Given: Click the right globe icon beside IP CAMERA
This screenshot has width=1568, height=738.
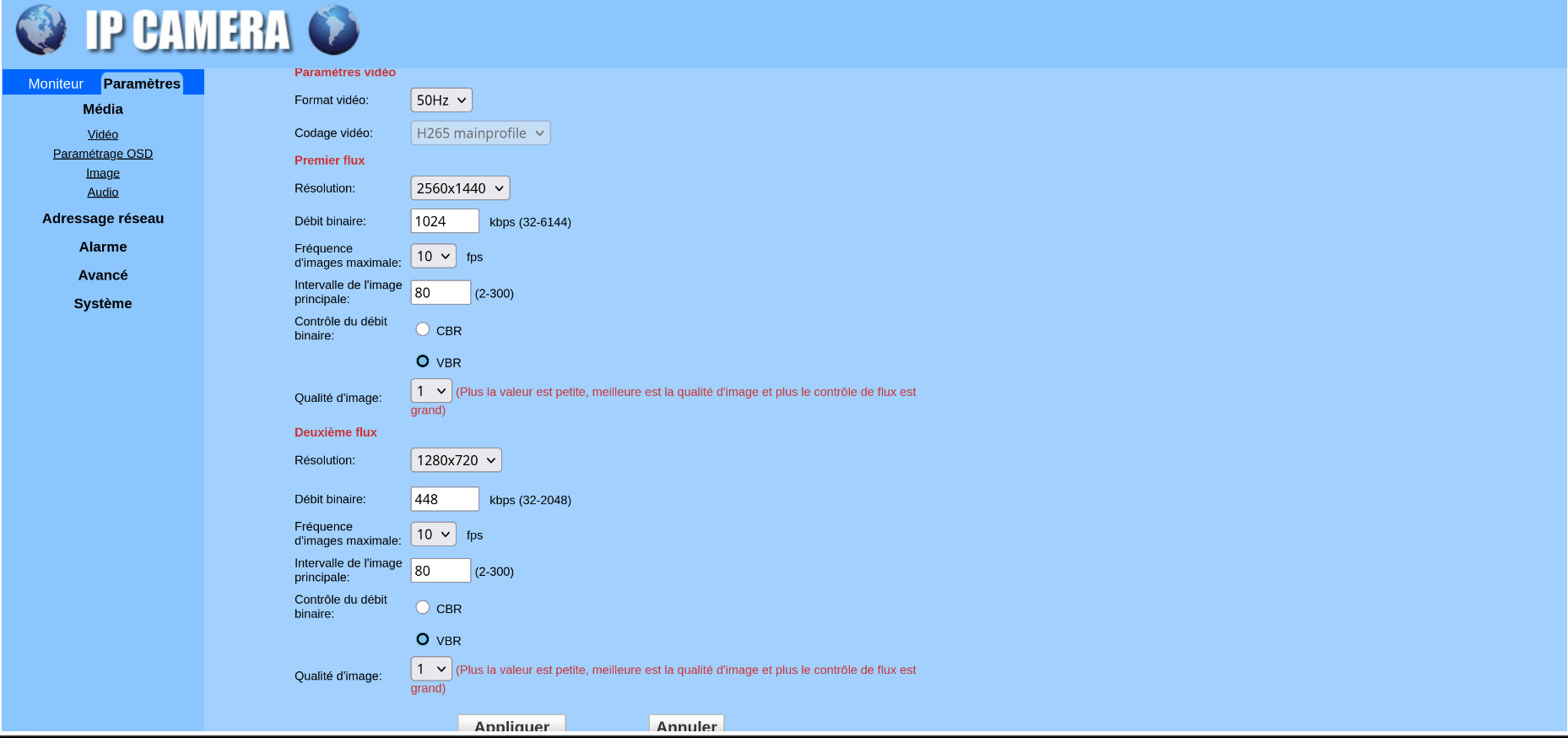Looking at the screenshot, I should (333, 30).
